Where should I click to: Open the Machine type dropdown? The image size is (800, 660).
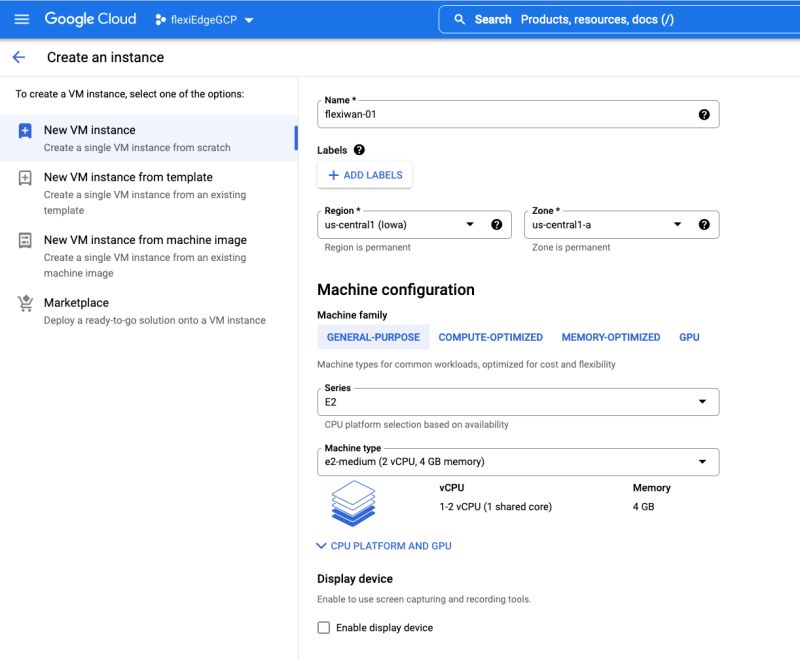(704, 461)
